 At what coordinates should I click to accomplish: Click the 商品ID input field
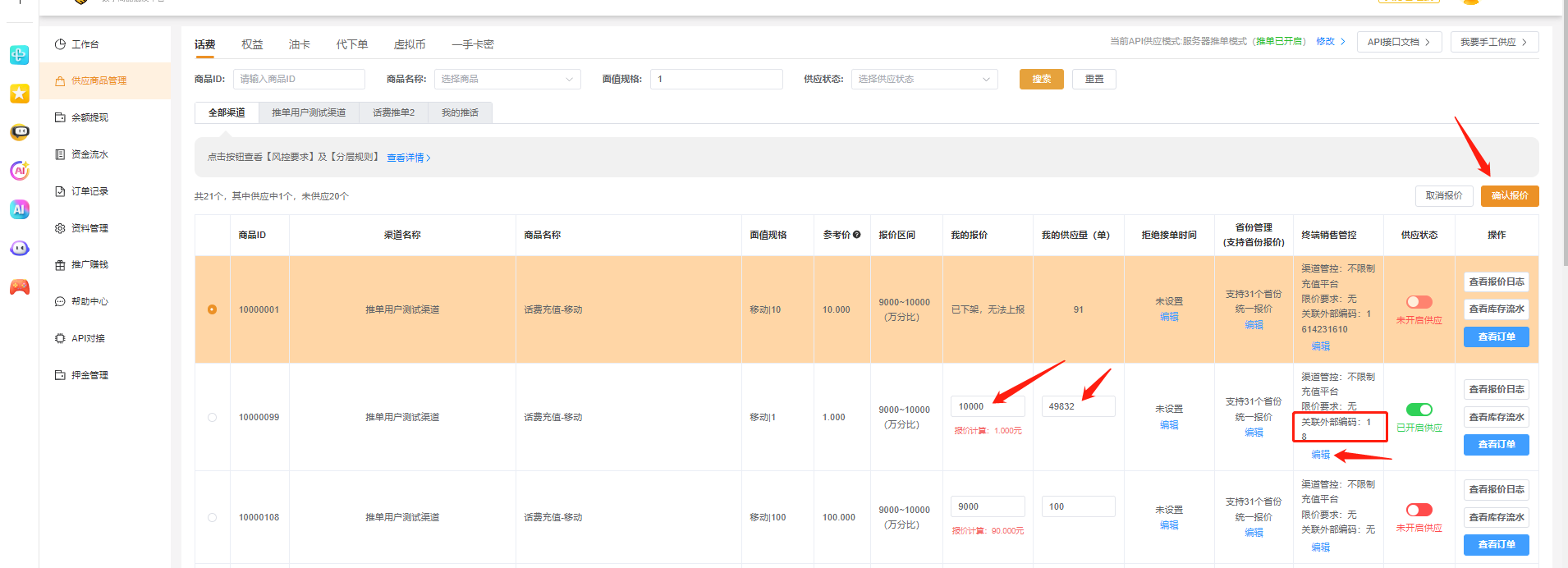[x=299, y=79]
